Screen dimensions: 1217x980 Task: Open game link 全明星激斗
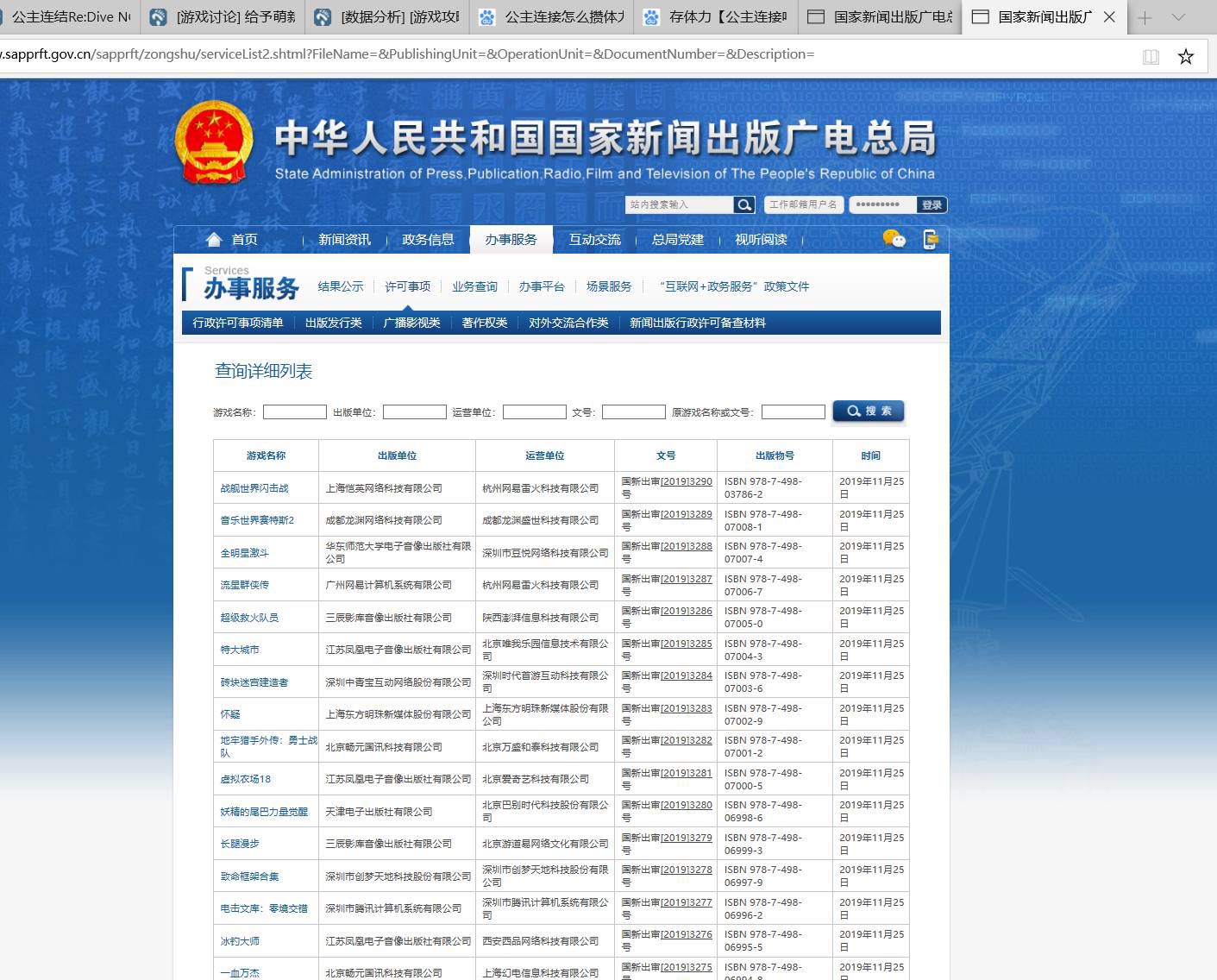[245, 553]
